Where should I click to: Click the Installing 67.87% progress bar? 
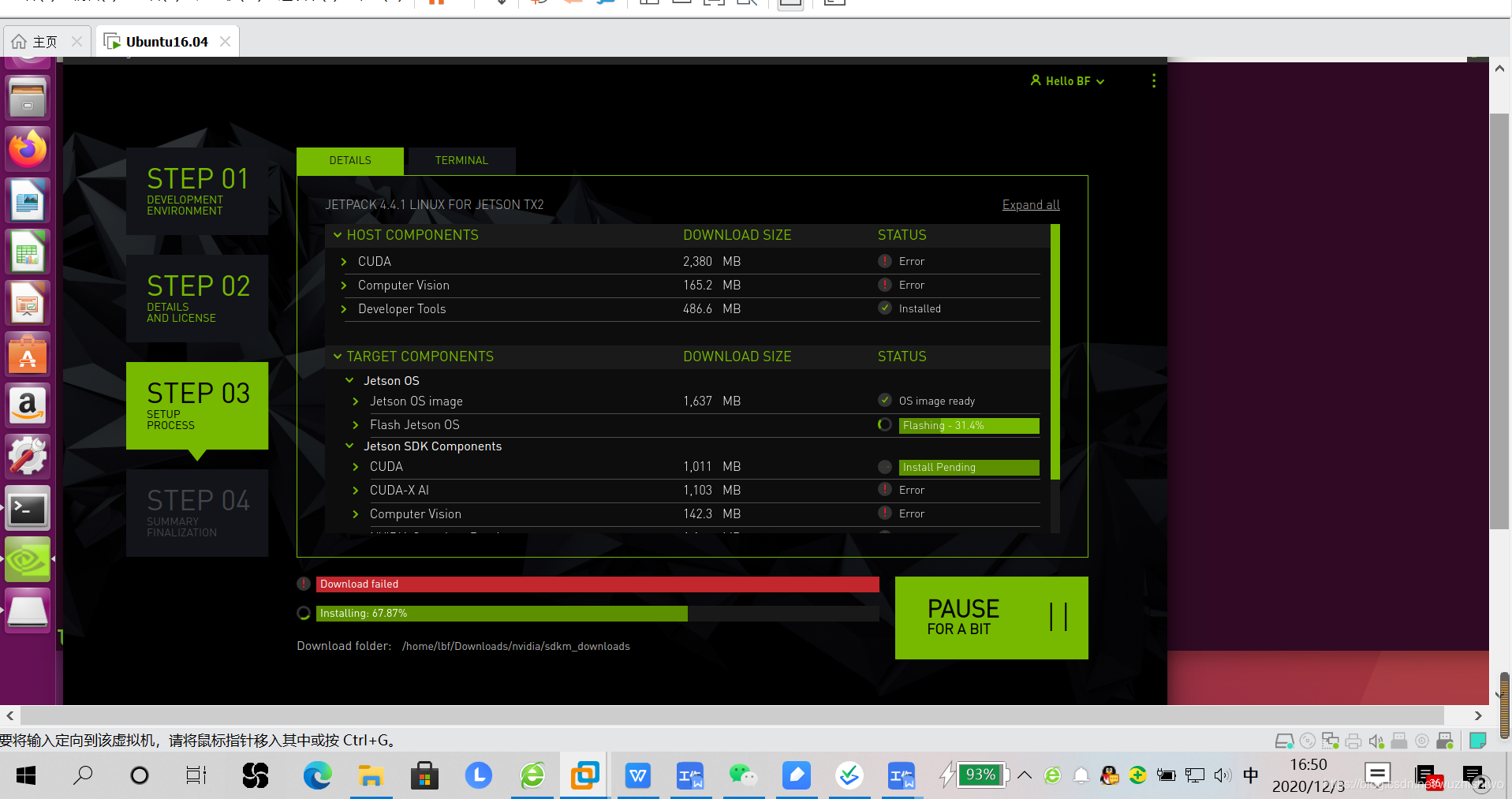click(598, 613)
